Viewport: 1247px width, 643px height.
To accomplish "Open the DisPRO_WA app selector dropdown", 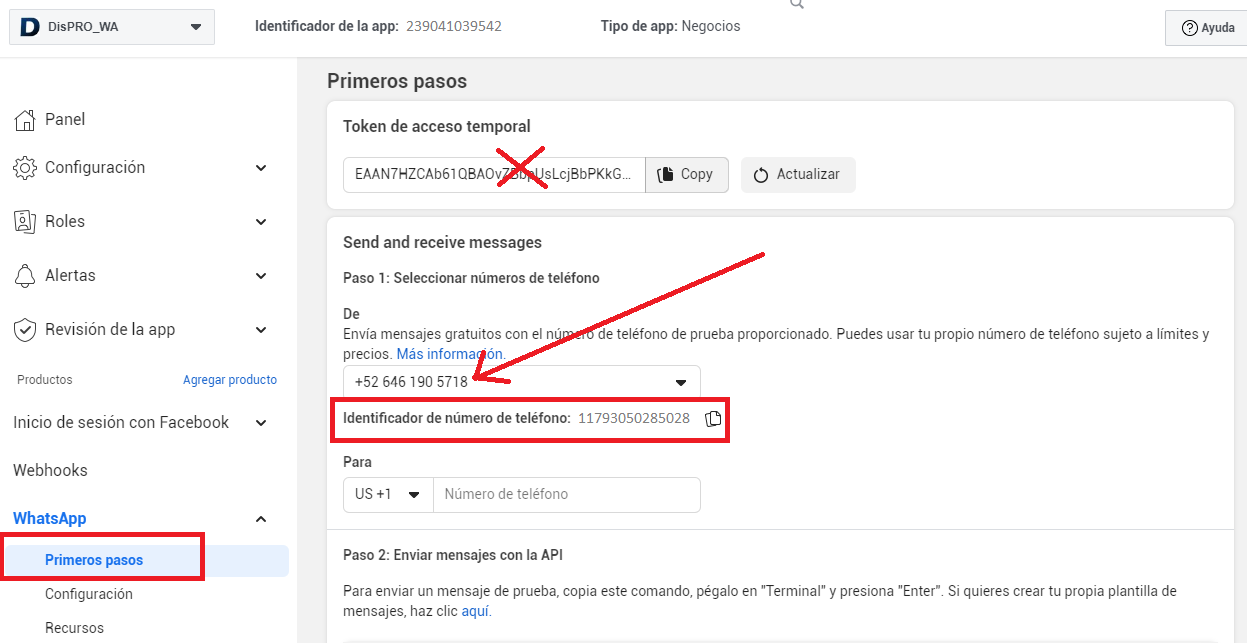I will (195, 27).
